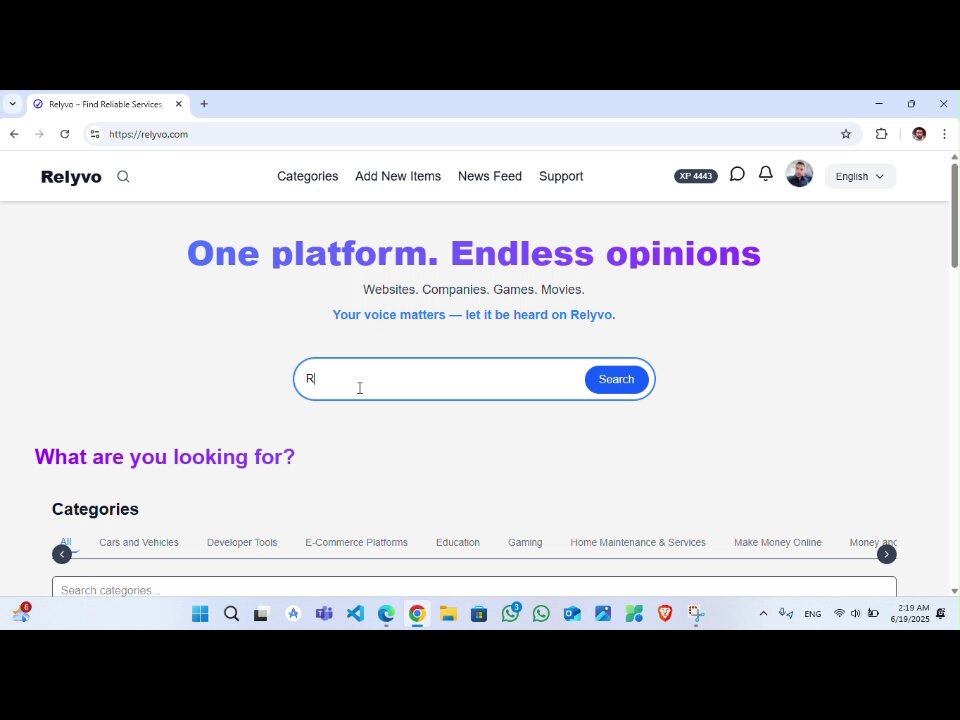
Task: Click the Relyvo logo
Action: pyautogui.click(x=71, y=177)
